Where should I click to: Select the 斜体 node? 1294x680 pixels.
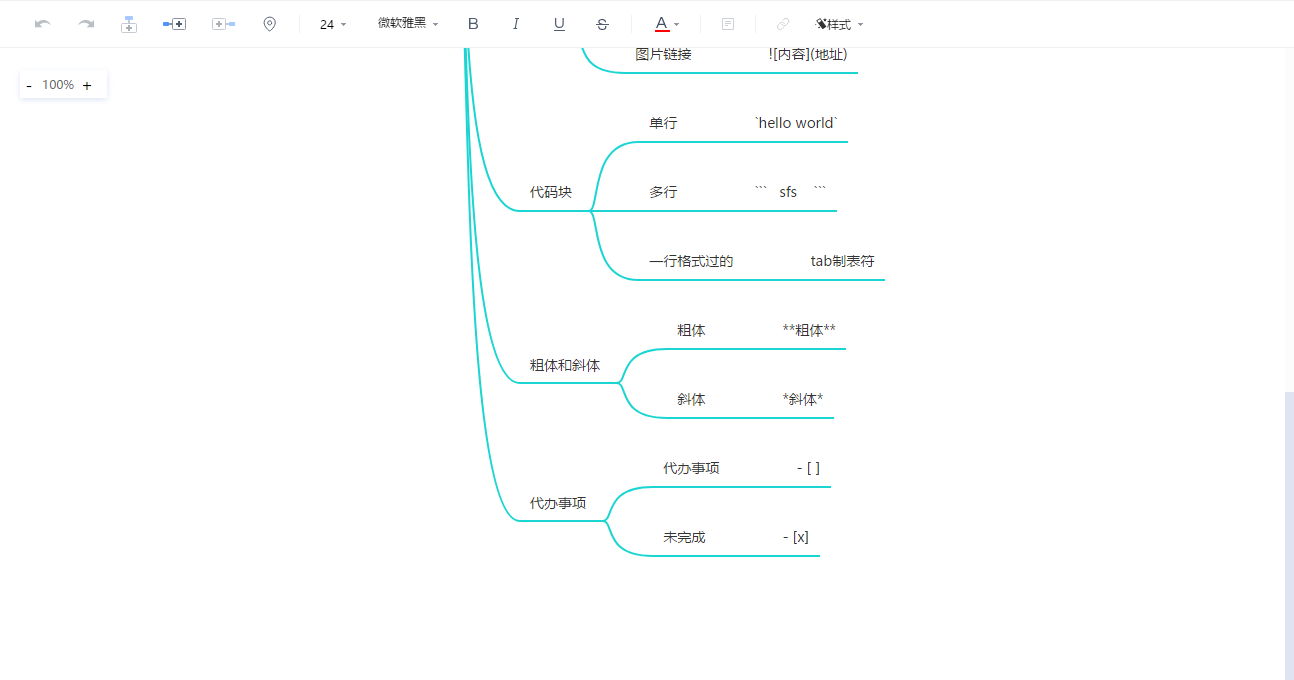691,399
